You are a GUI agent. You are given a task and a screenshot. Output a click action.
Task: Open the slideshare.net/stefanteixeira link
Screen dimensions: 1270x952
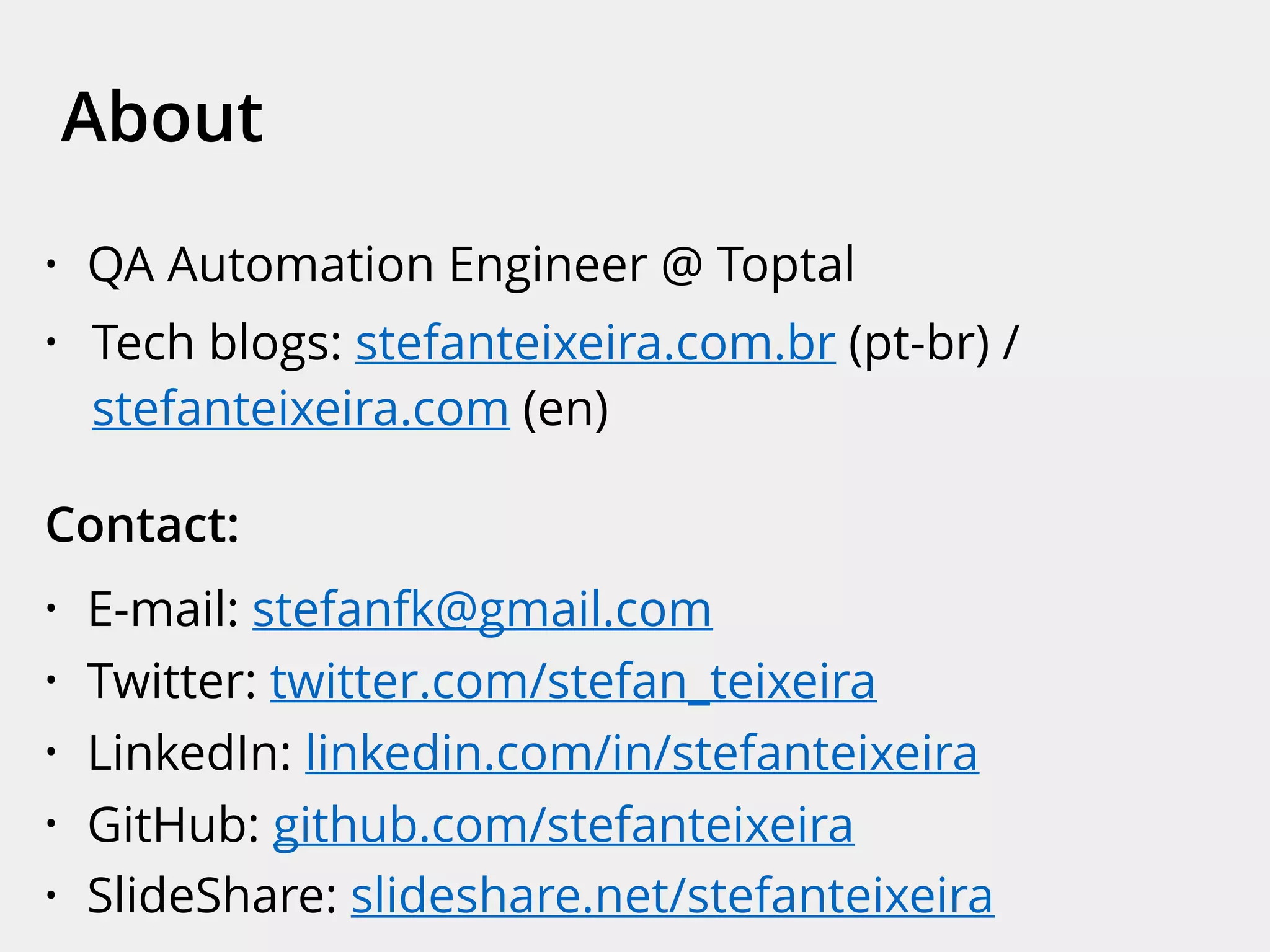coord(672,896)
